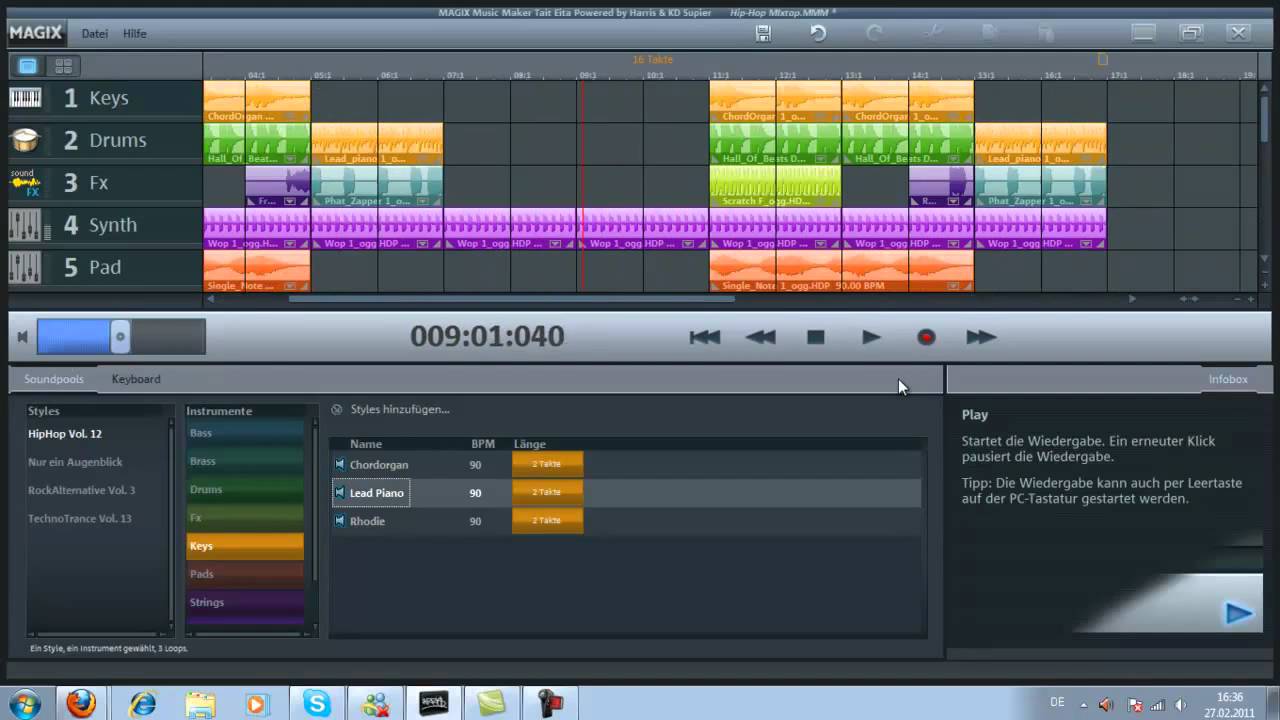Click the 16 Takte range marker in the ruler

(x=652, y=60)
